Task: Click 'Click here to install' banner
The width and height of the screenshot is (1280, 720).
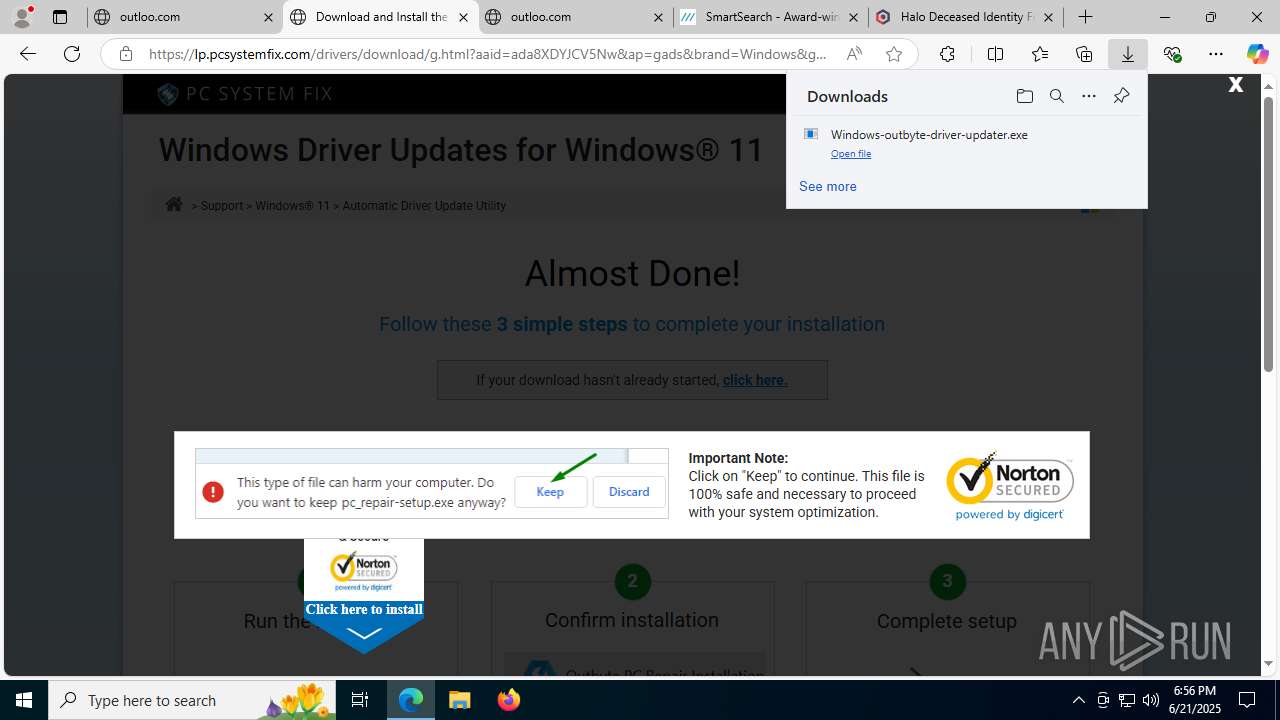Action: (x=364, y=609)
